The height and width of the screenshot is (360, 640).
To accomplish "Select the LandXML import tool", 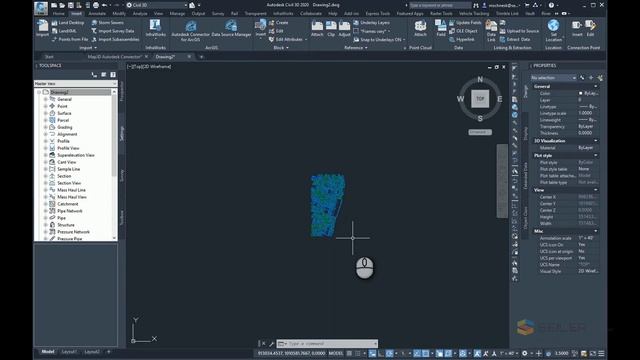I will [x=64, y=31].
